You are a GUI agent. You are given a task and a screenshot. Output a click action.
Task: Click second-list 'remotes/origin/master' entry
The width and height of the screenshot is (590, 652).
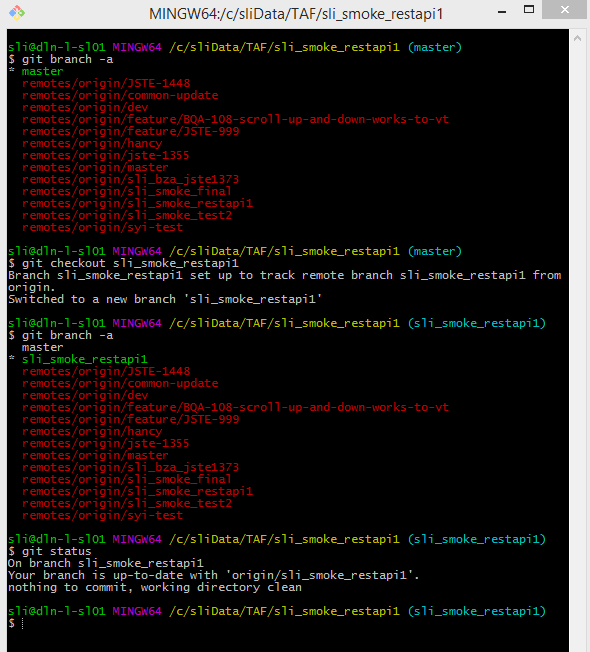(95, 456)
